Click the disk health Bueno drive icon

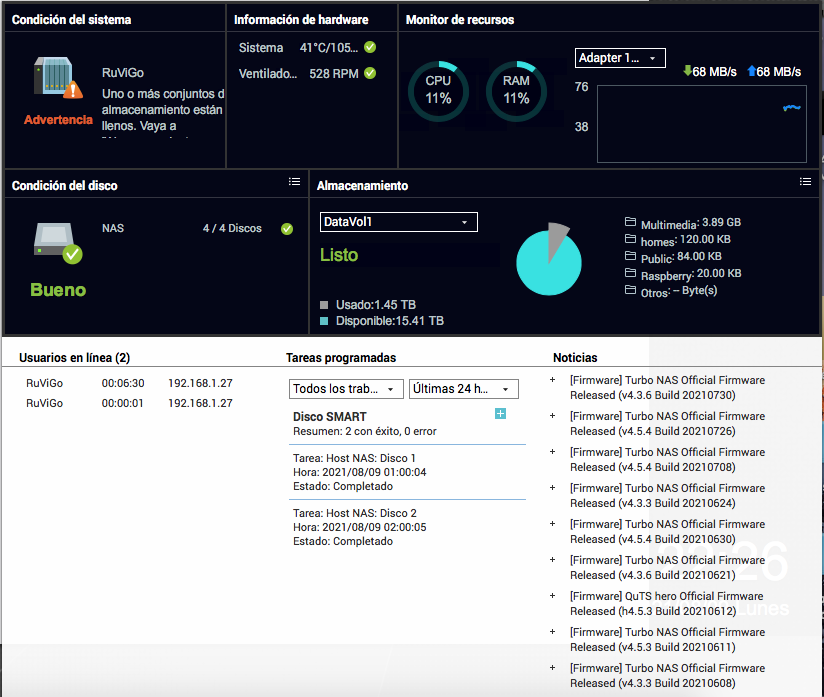coord(58,241)
